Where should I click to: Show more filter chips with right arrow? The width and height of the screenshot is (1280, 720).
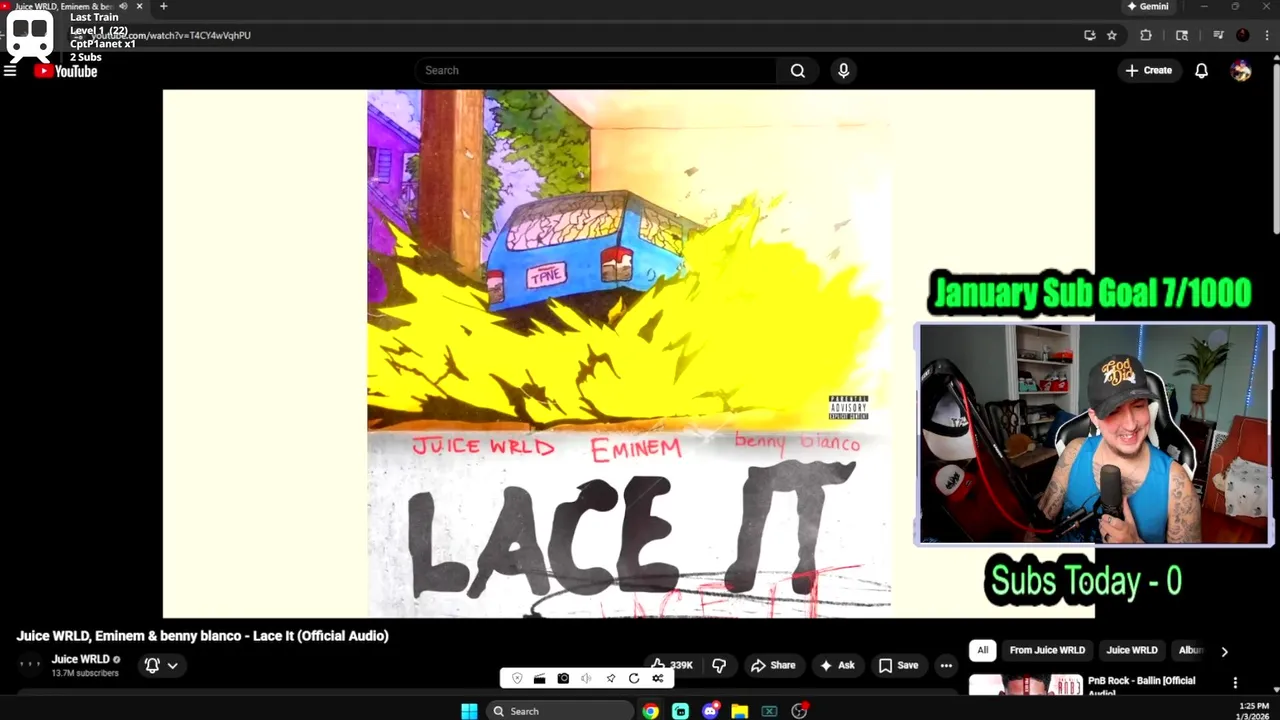point(1224,651)
